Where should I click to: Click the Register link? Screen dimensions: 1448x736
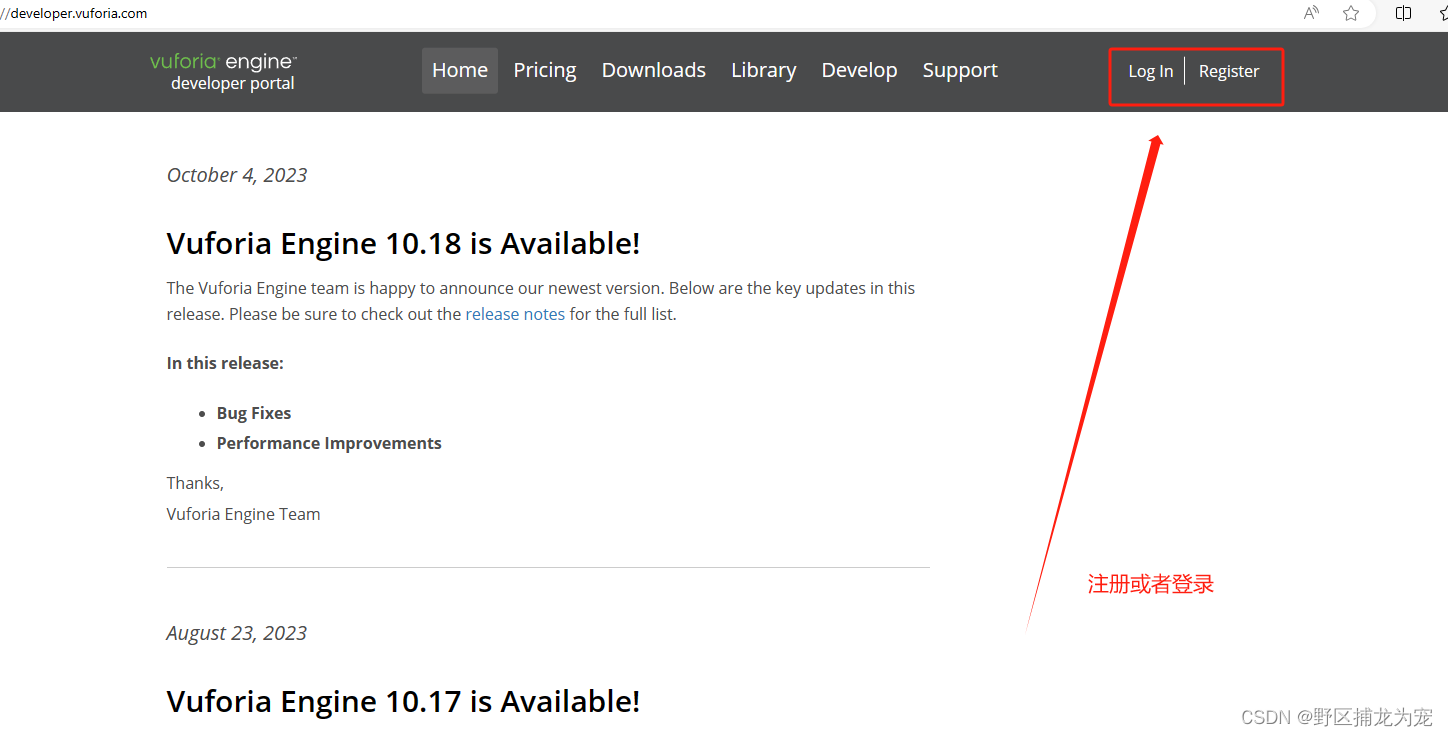point(1229,71)
